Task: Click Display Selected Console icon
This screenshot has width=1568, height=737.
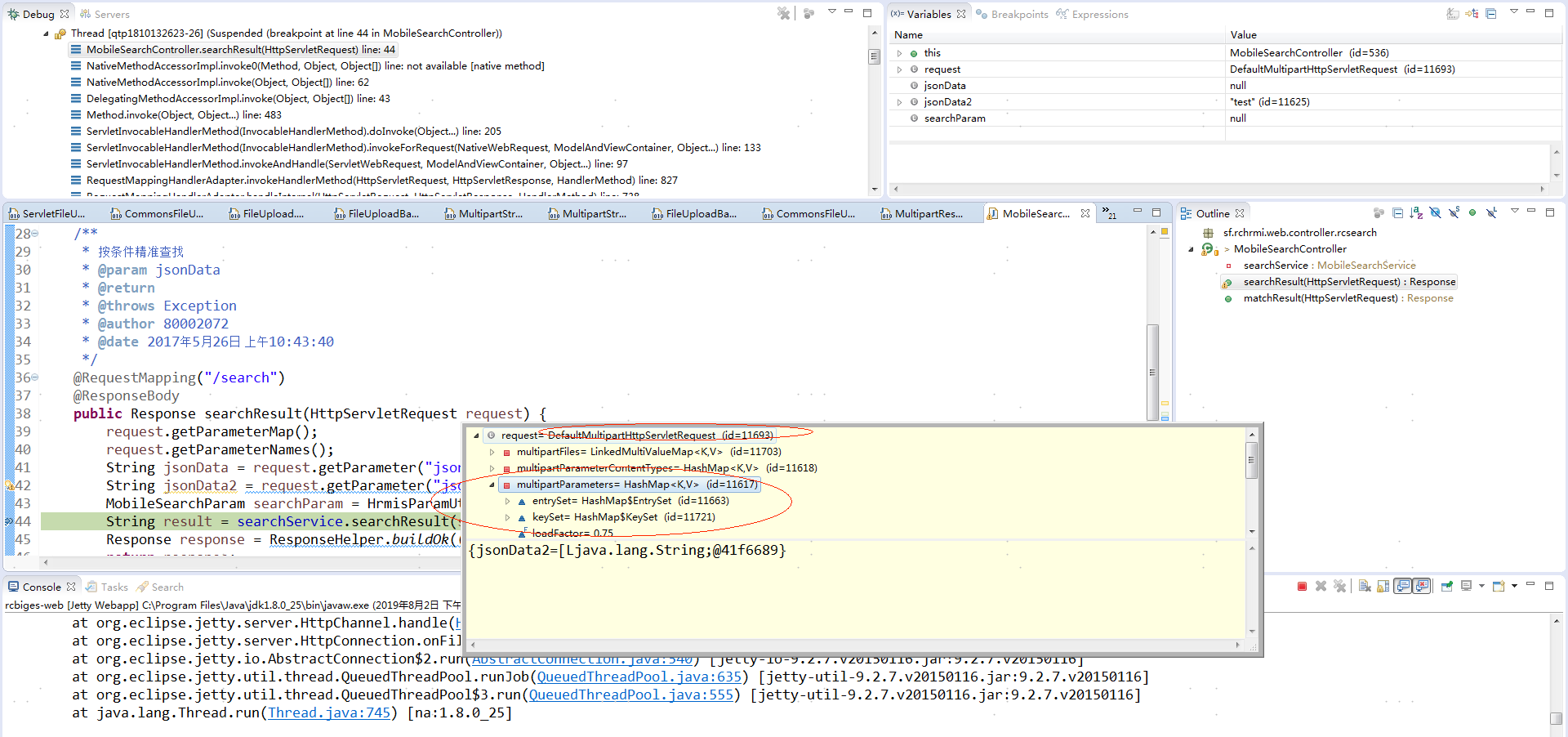Action: 1467,587
